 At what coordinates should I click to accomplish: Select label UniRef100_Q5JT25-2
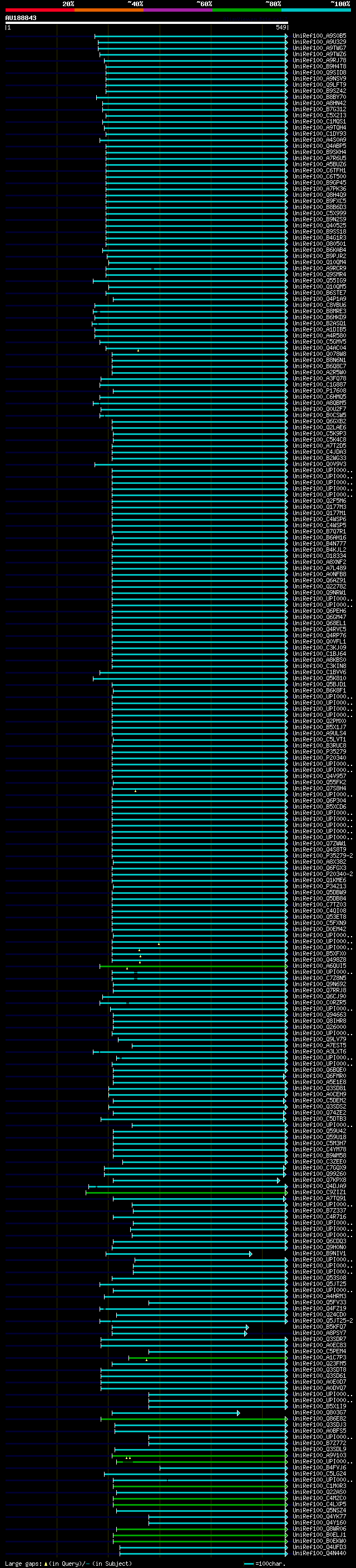tap(323, 1321)
